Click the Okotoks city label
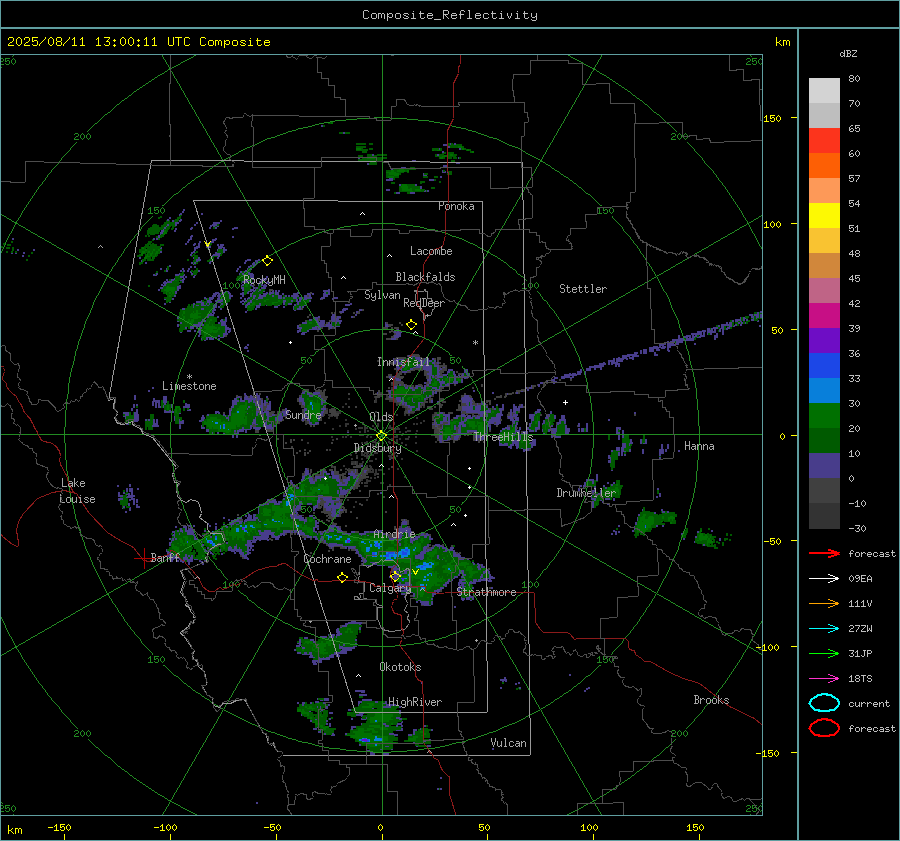Viewport: 900px width, 841px height. [x=400, y=667]
